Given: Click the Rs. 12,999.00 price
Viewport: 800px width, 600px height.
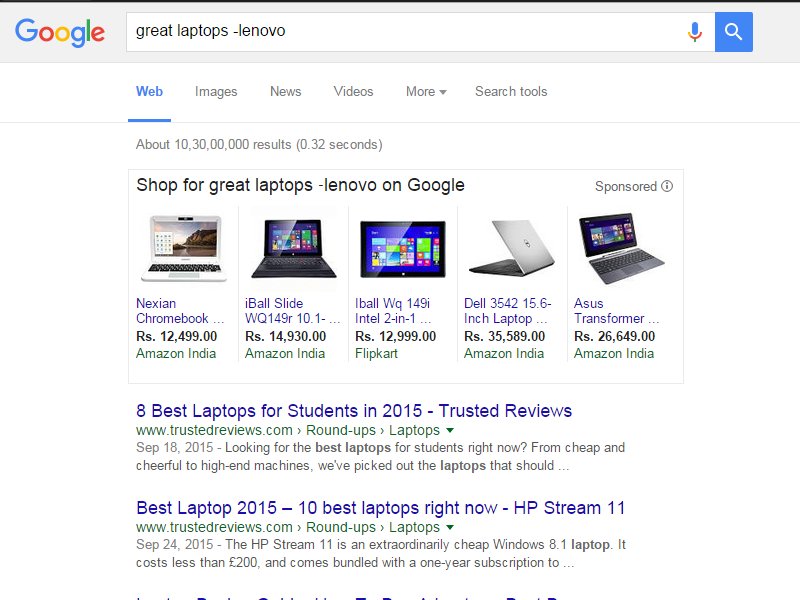Looking at the screenshot, I should [x=395, y=336].
